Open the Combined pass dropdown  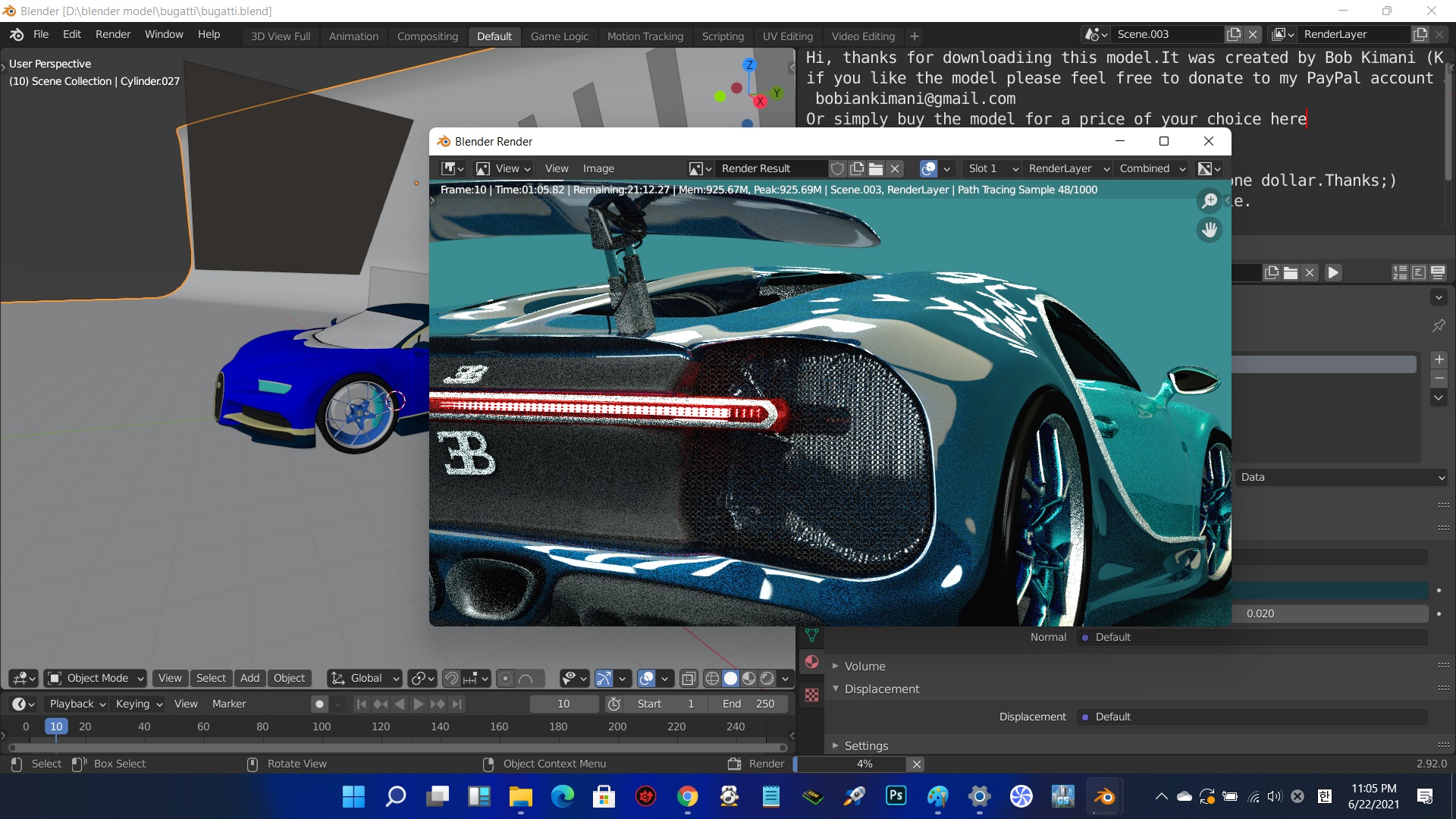tap(1151, 168)
